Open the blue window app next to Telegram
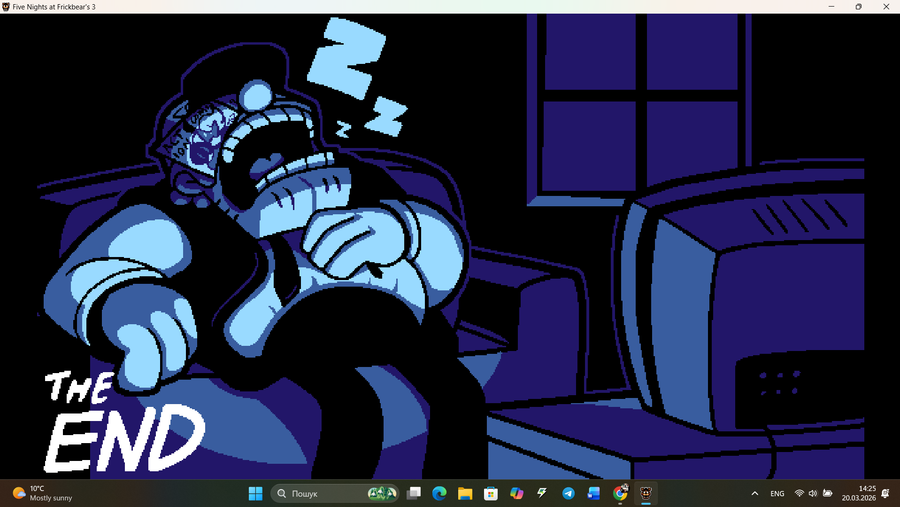This screenshot has width=900, height=507. (x=594, y=493)
